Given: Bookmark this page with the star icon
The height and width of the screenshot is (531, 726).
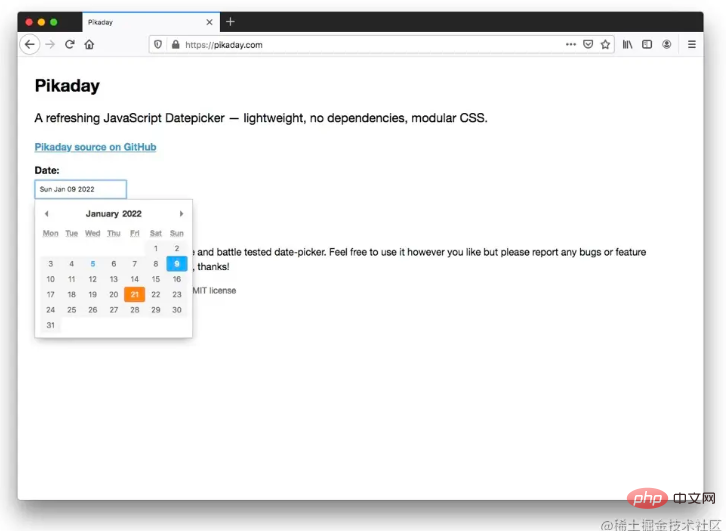Looking at the screenshot, I should coord(605,44).
